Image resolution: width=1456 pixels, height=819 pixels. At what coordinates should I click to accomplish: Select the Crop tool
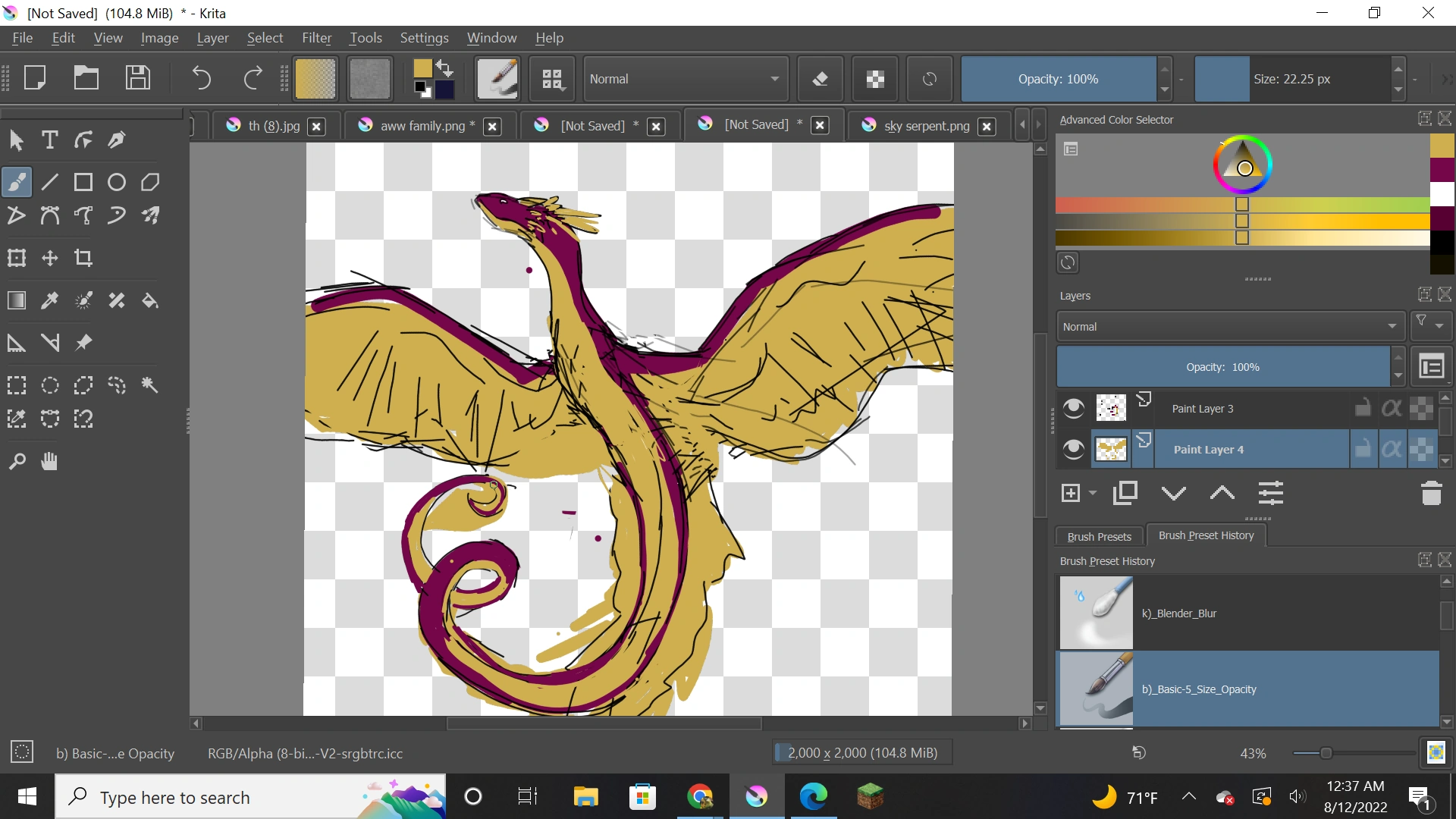tap(83, 258)
